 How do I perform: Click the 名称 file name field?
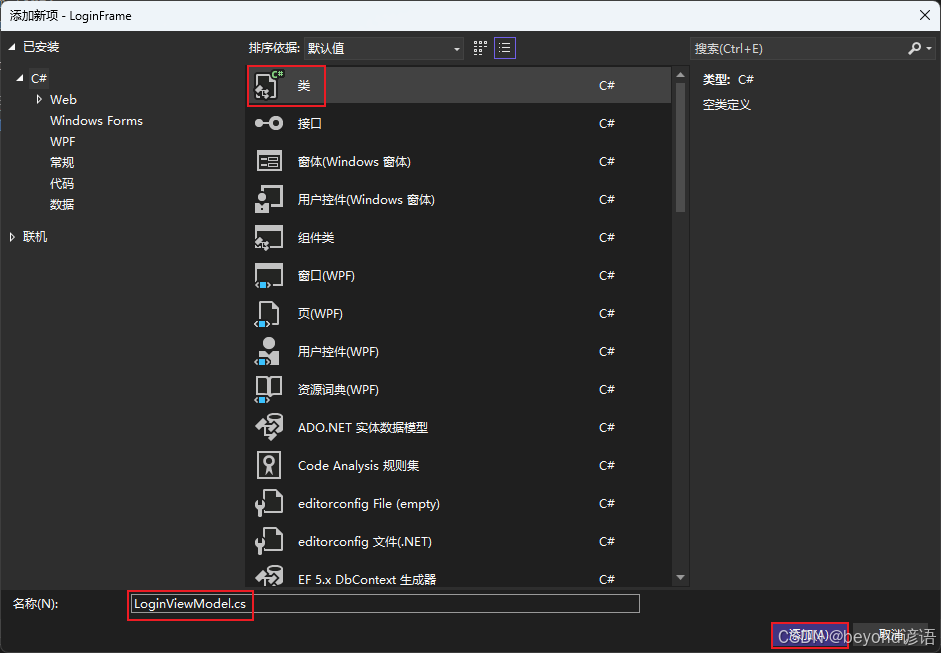click(385, 604)
